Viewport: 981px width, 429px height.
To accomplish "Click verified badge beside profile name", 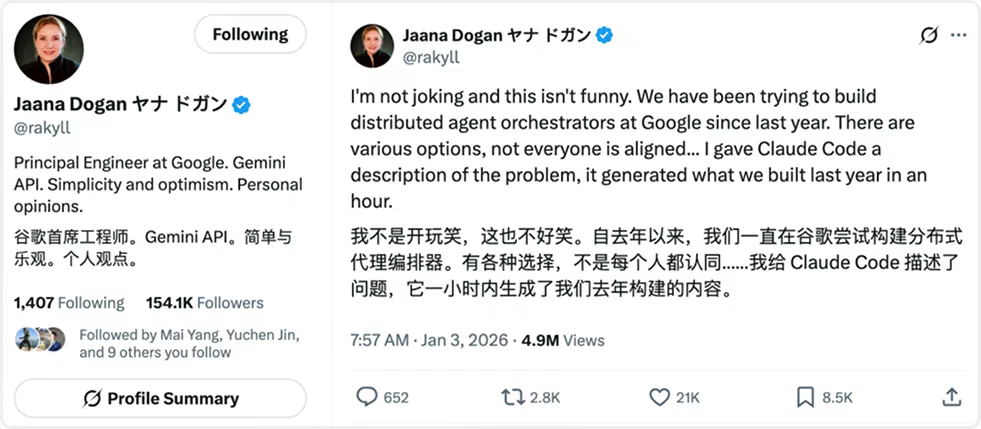I will [x=243, y=105].
